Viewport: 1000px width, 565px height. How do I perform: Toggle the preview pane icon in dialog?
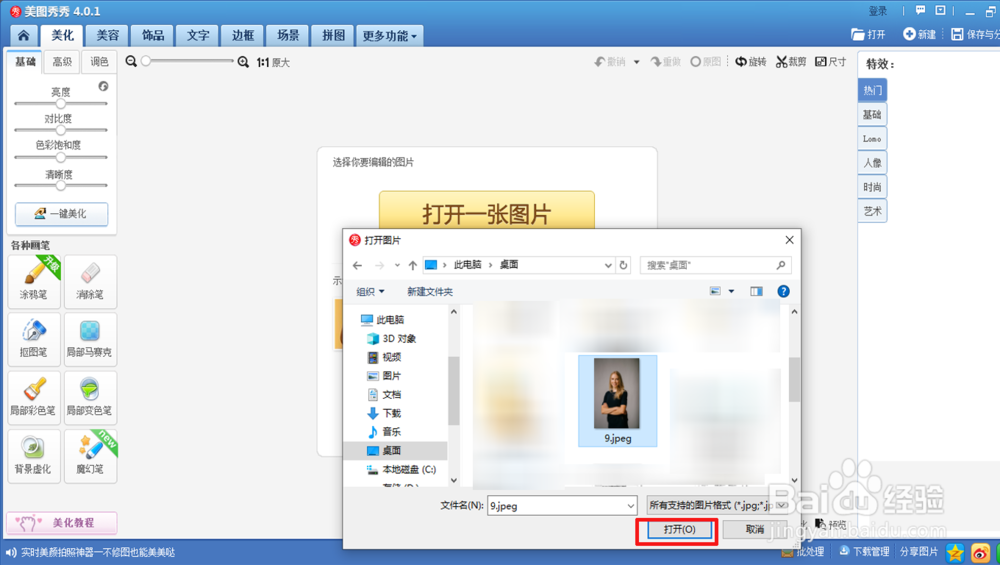click(x=756, y=291)
